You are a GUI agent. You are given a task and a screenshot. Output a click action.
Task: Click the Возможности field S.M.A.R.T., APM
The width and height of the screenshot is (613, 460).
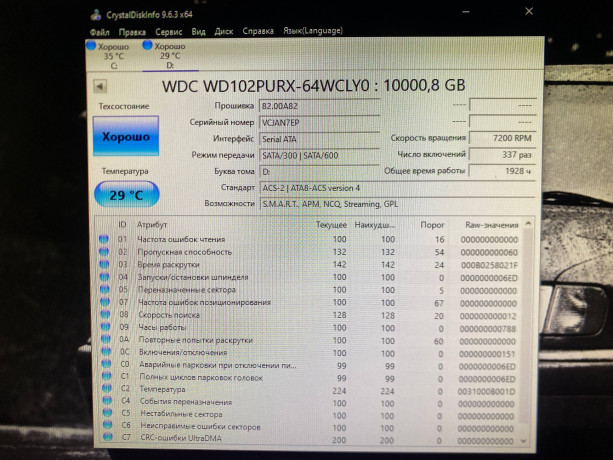[397, 204]
